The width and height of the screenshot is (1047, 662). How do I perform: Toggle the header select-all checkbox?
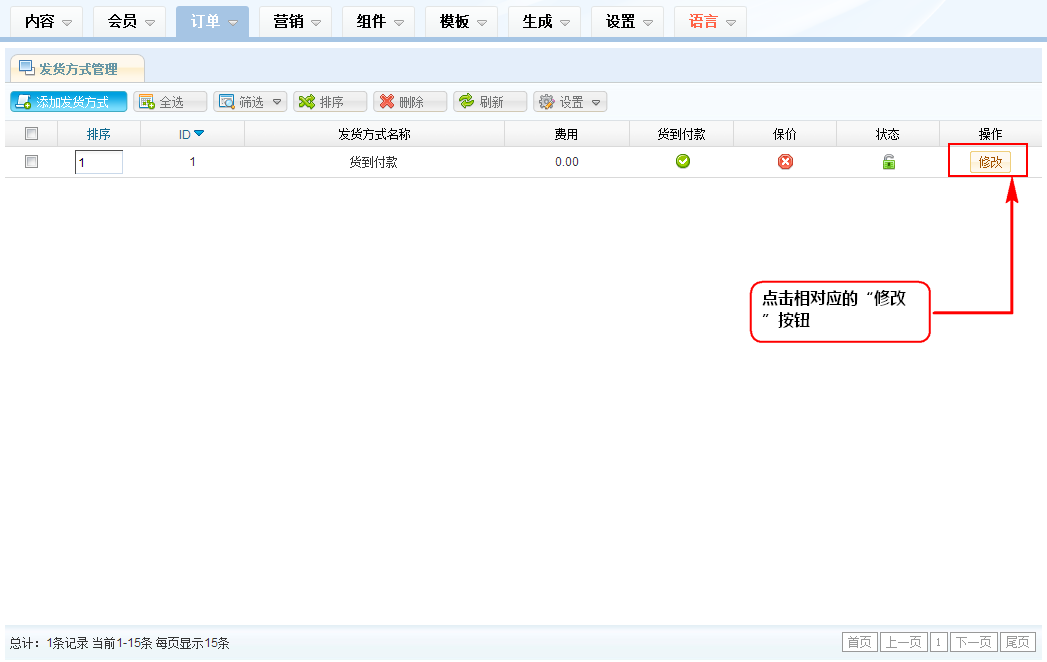31,134
